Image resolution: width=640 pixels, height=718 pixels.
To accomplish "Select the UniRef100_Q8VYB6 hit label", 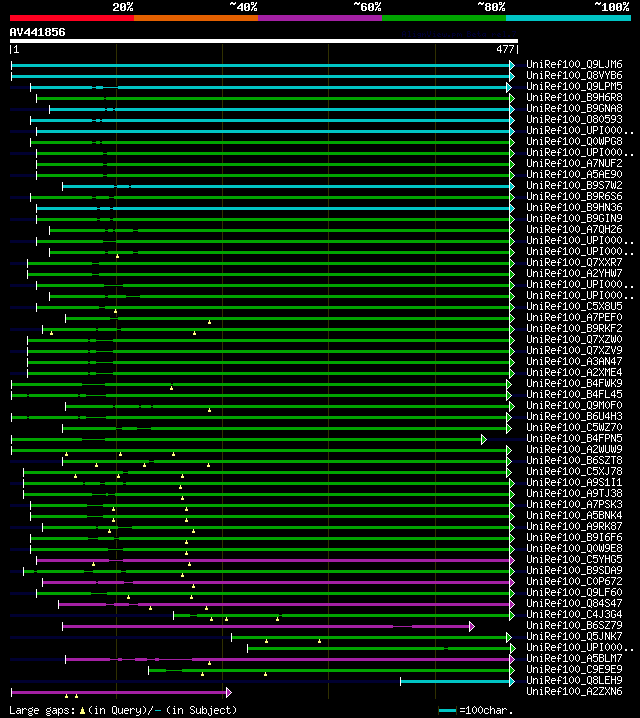I will [574, 75].
